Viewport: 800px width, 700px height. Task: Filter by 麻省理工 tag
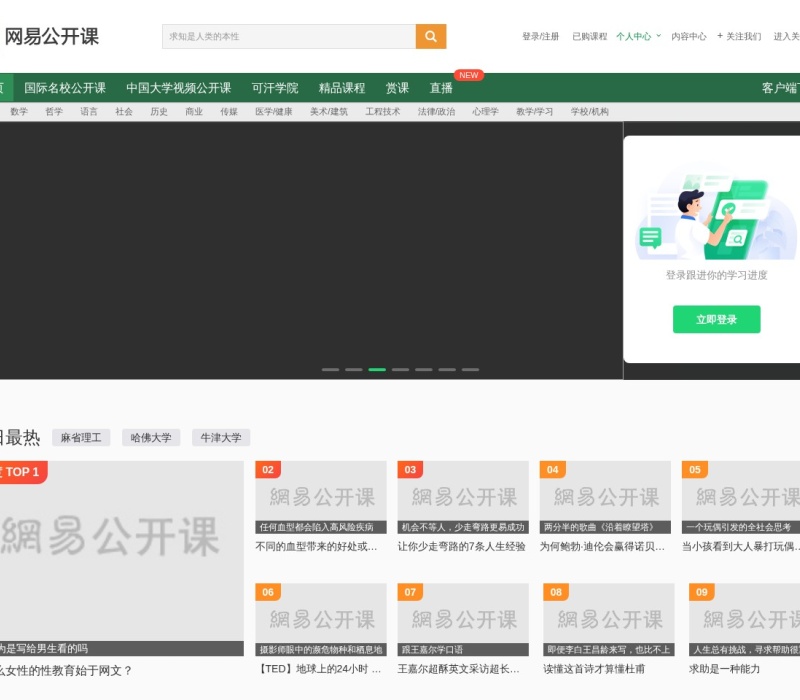click(x=81, y=437)
